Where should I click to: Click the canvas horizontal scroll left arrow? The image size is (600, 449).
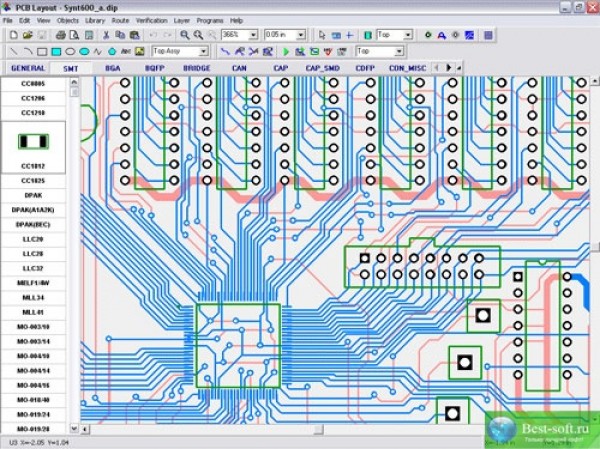click(x=85, y=429)
